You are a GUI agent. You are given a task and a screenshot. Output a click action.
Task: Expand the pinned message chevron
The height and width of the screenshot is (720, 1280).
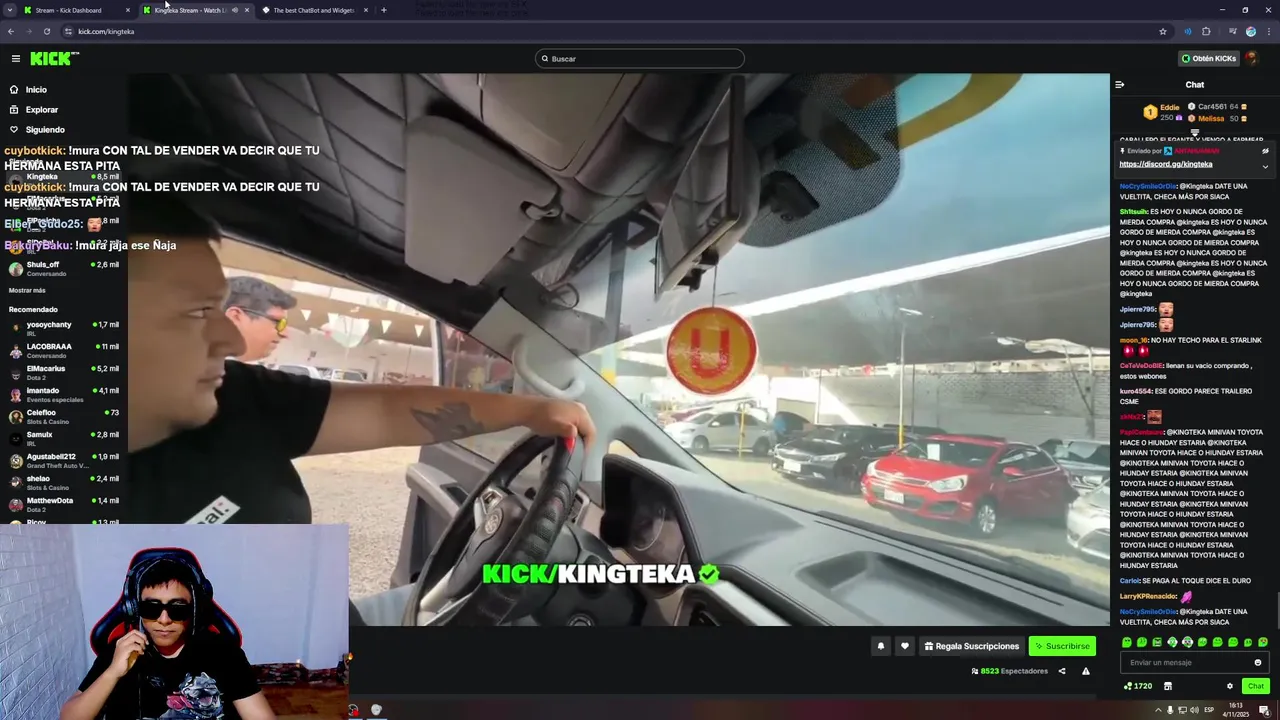1265,166
